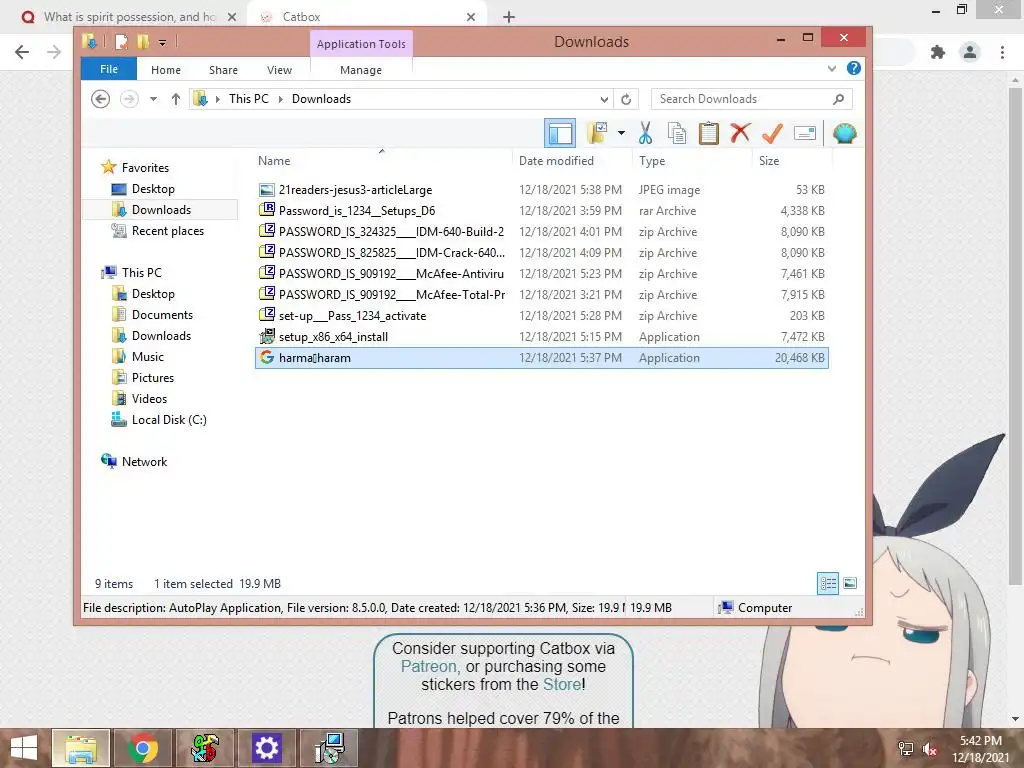Select This PC in navigation pane
The height and width of the screenshot is (768, 1024).
141,272
